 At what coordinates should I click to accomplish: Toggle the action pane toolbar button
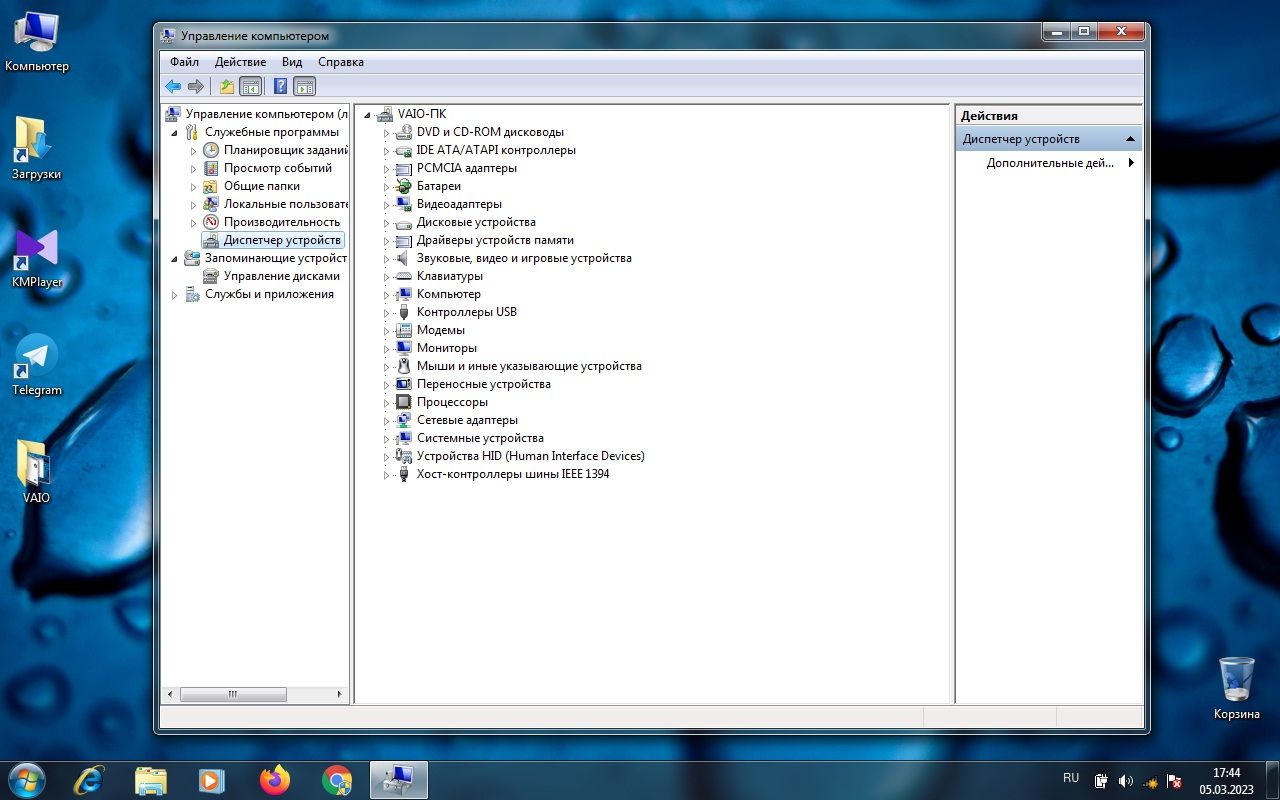tap(305, 86)
